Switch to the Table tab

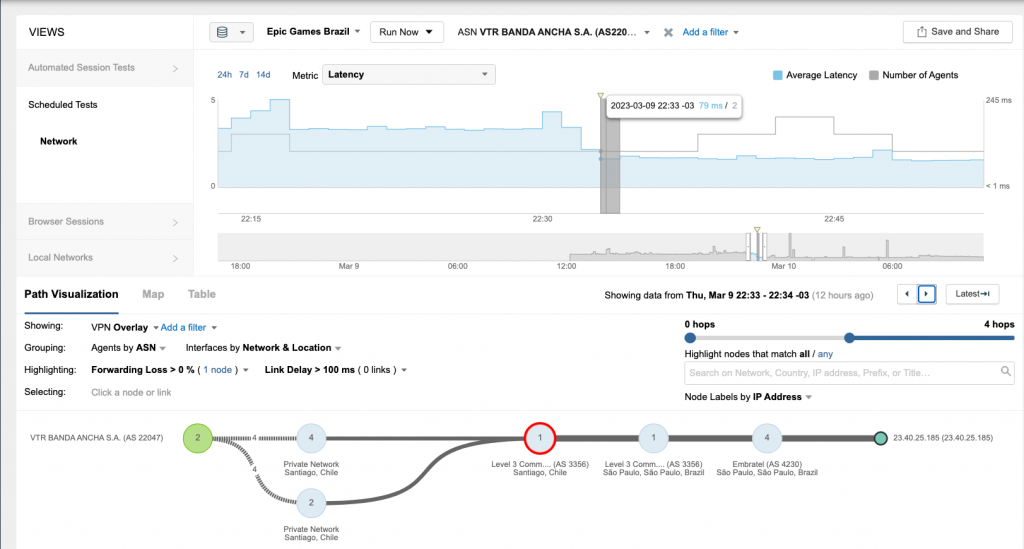202,294
